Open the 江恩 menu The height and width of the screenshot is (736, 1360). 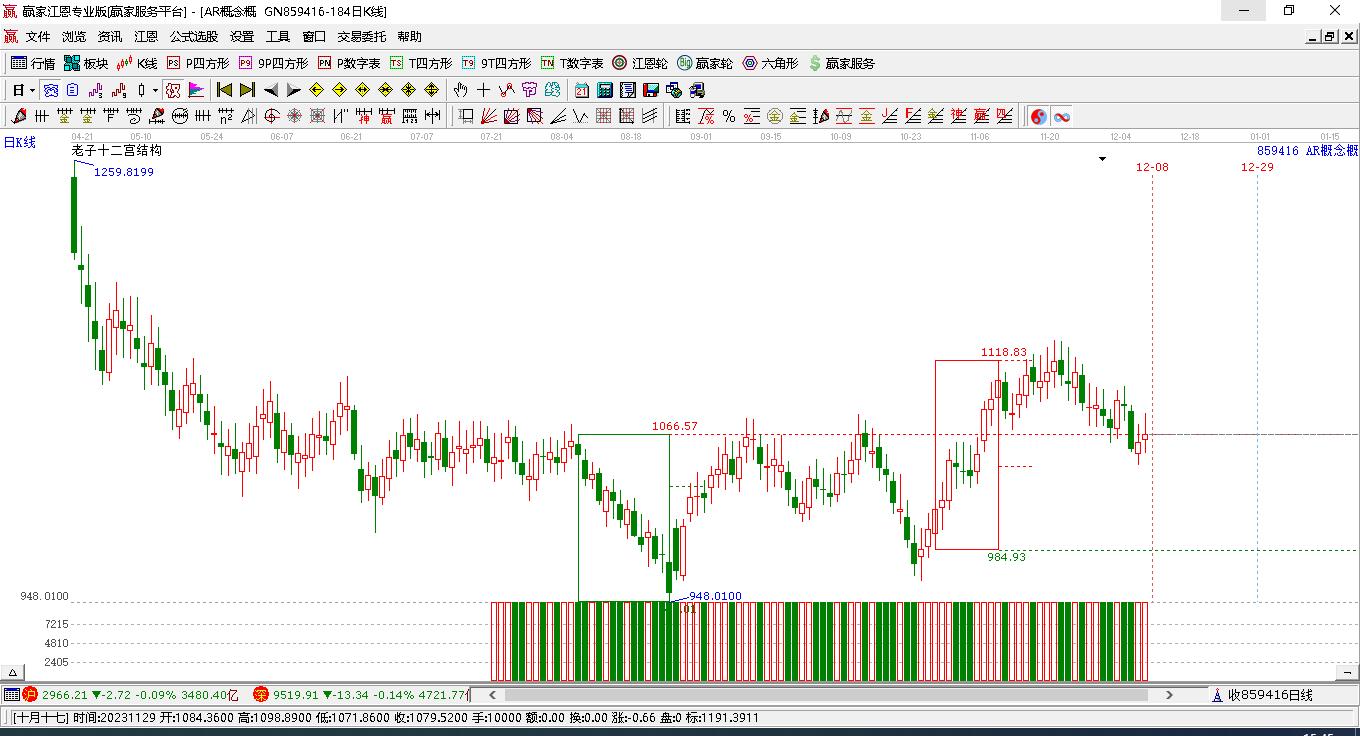(146, 37)
